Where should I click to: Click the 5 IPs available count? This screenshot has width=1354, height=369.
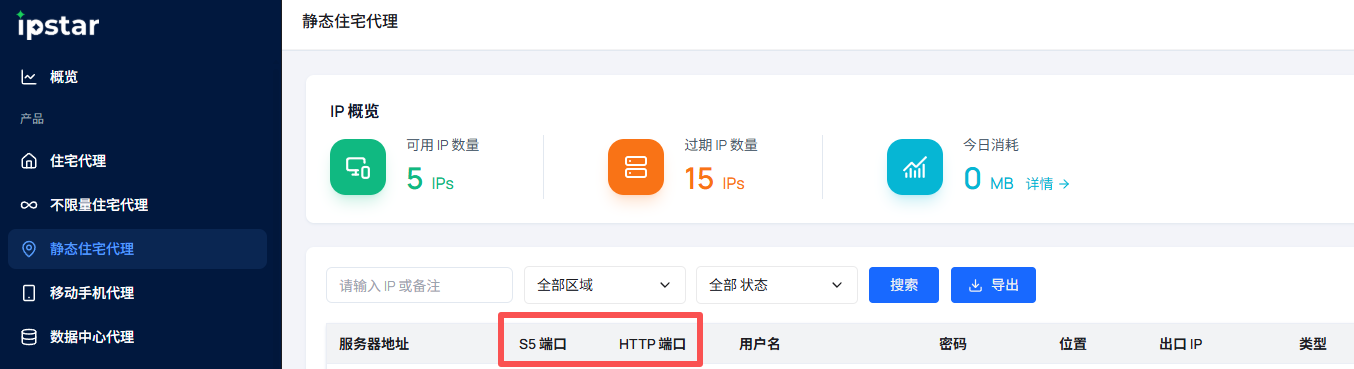click(x=430, y=179)
